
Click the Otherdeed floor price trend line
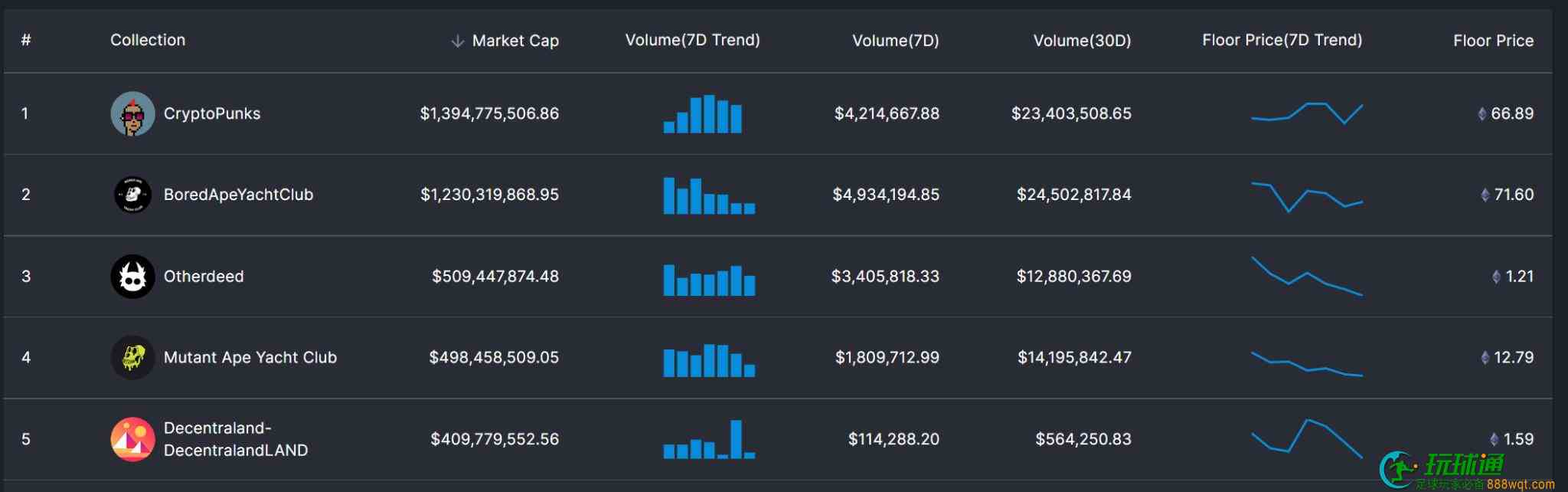[x=1307, y=276]
